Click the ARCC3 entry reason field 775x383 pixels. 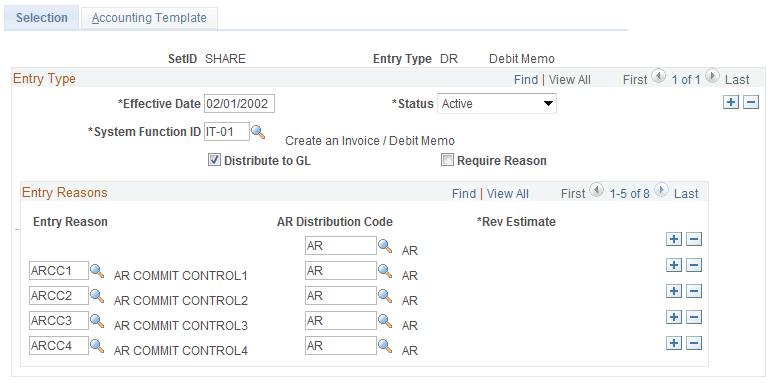[x=59, y=321]
